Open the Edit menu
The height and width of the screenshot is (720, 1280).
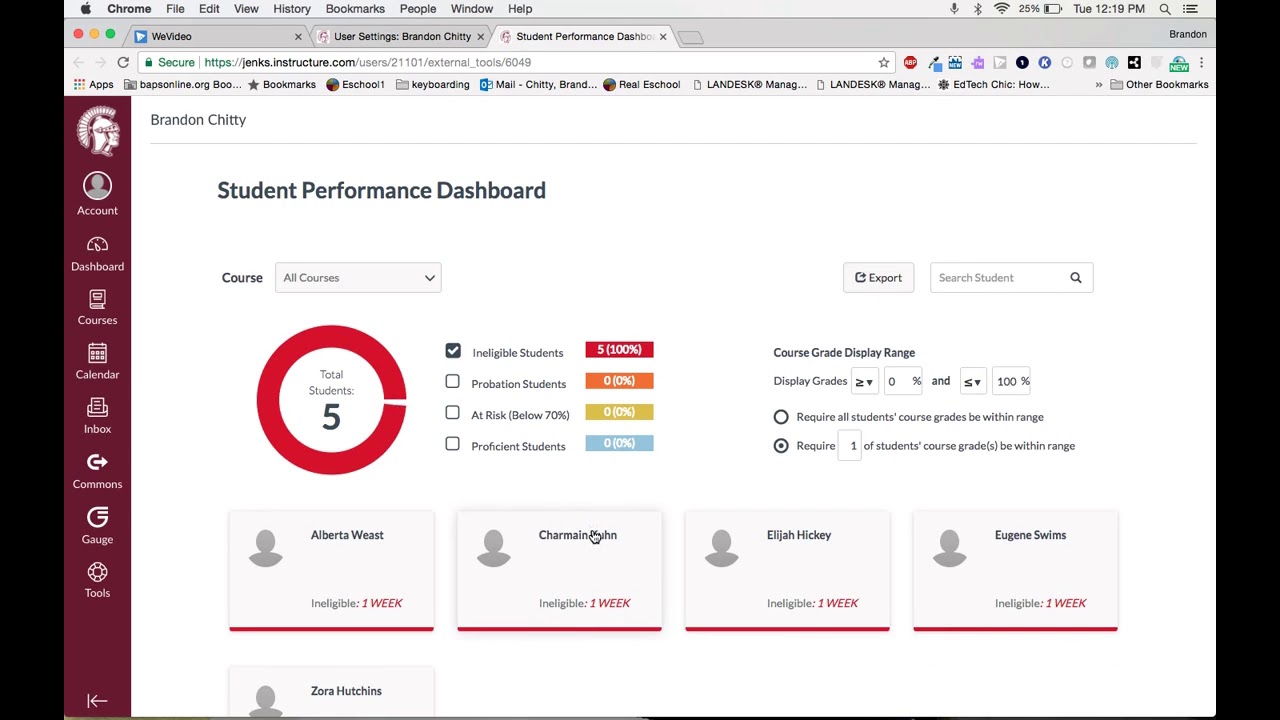209,9
